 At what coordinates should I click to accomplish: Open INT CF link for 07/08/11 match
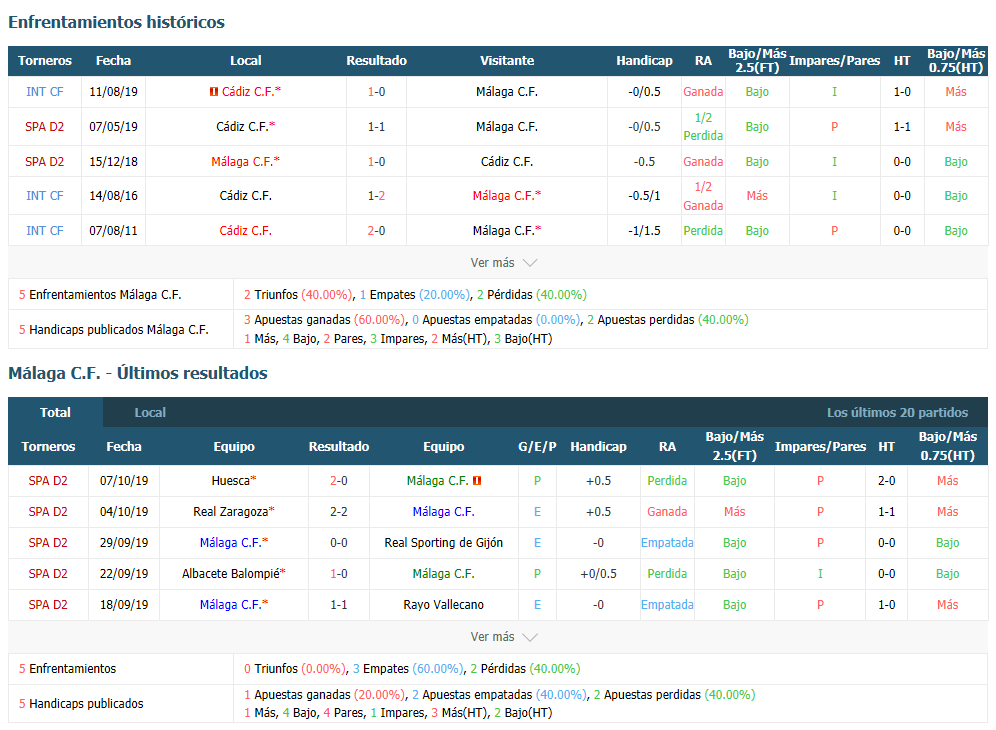point(44,231)
